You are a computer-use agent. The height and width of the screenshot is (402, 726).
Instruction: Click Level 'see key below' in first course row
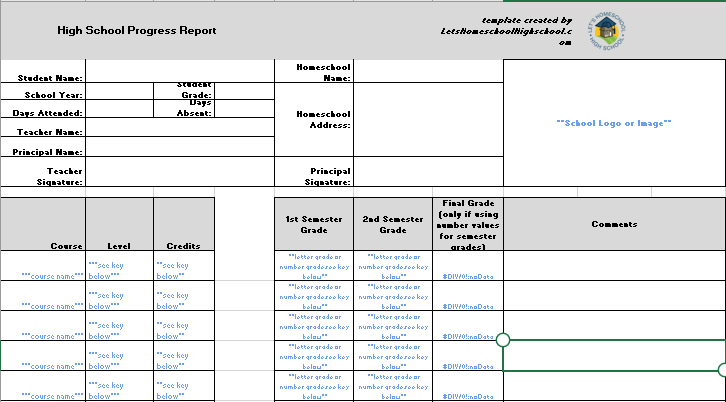point(119,266)
